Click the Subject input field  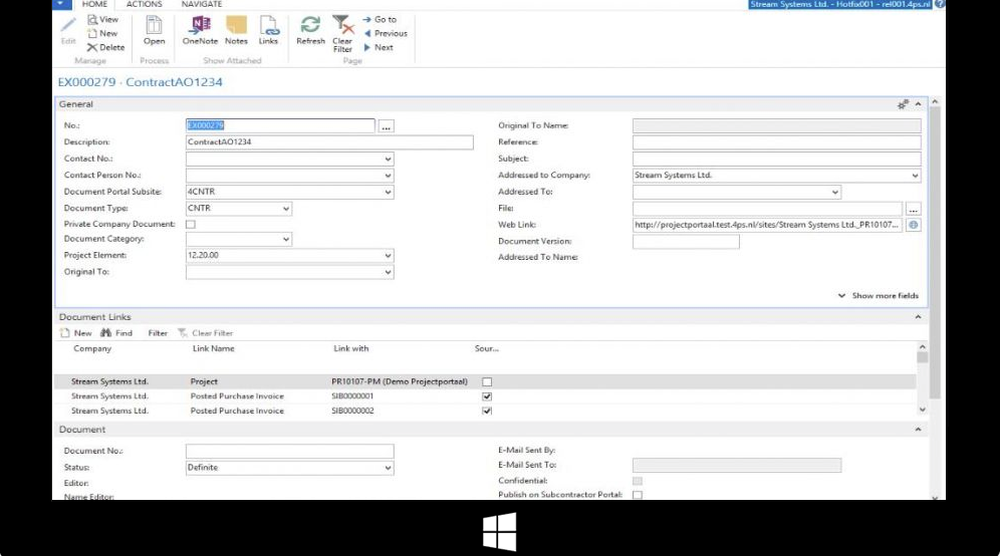point(777,159)
